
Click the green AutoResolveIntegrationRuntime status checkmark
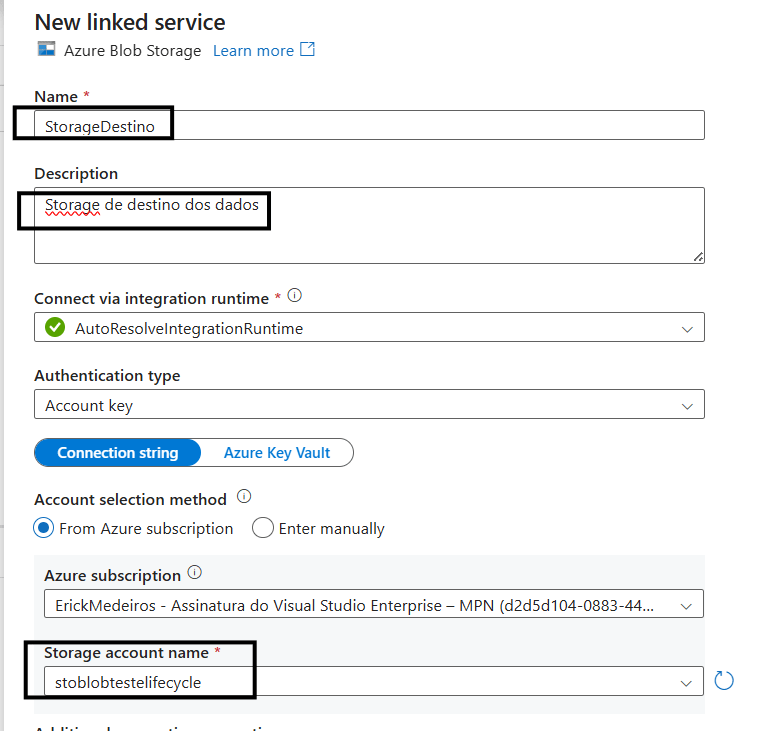(56, 328)
